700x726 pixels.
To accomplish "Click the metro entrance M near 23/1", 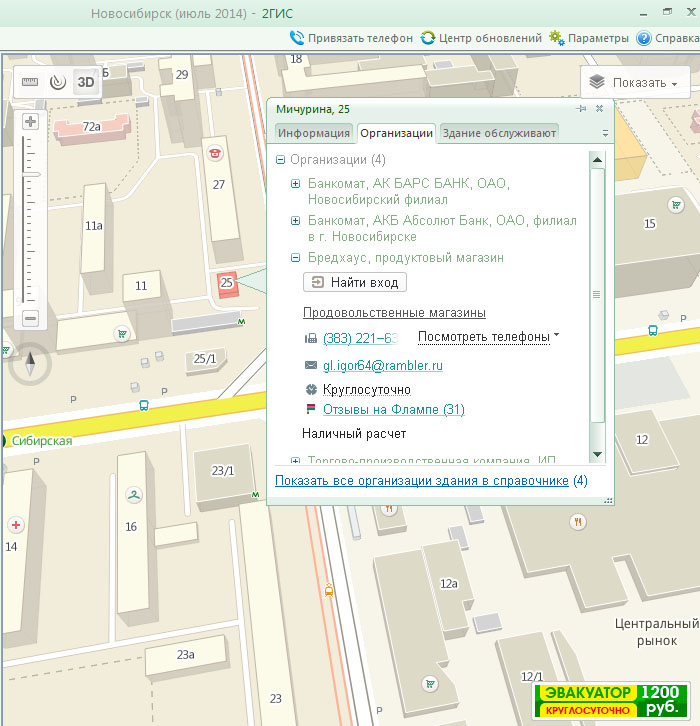I will click(x=255, y=495).
